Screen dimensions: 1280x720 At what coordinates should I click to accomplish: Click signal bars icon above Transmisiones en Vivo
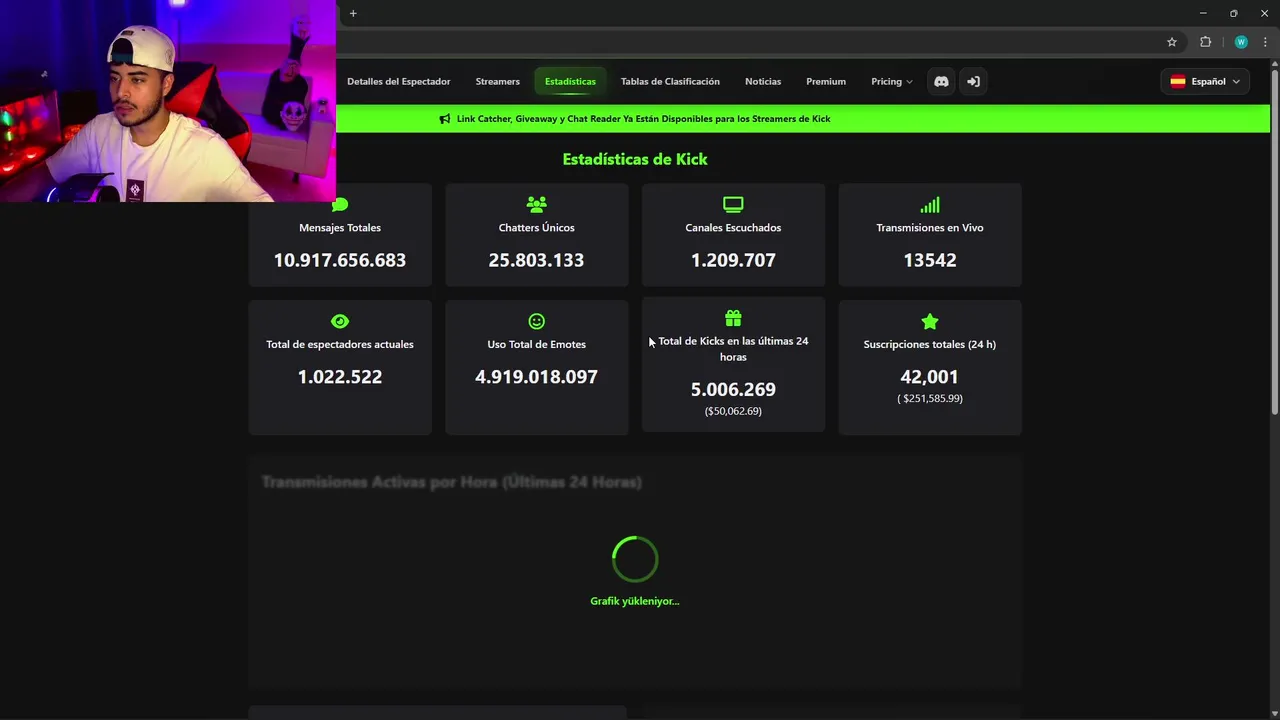[930, 205]
